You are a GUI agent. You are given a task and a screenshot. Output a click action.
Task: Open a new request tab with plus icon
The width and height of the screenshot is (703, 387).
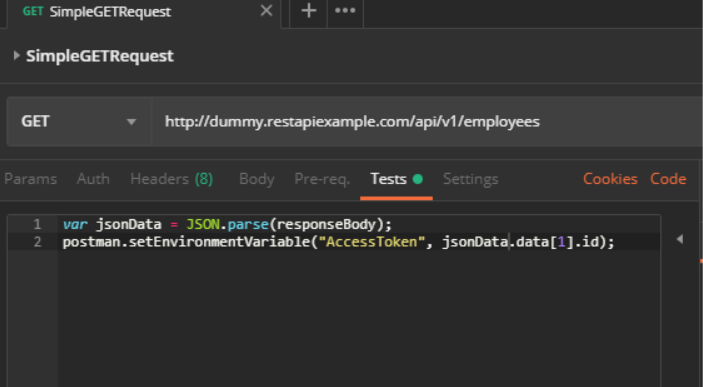[308, 11]
